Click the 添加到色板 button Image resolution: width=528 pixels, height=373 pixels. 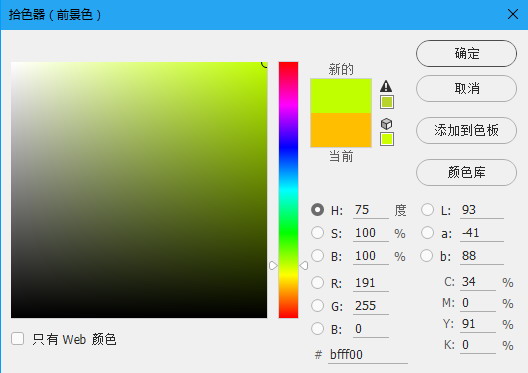pyautogui.click(x=466, y=130)
